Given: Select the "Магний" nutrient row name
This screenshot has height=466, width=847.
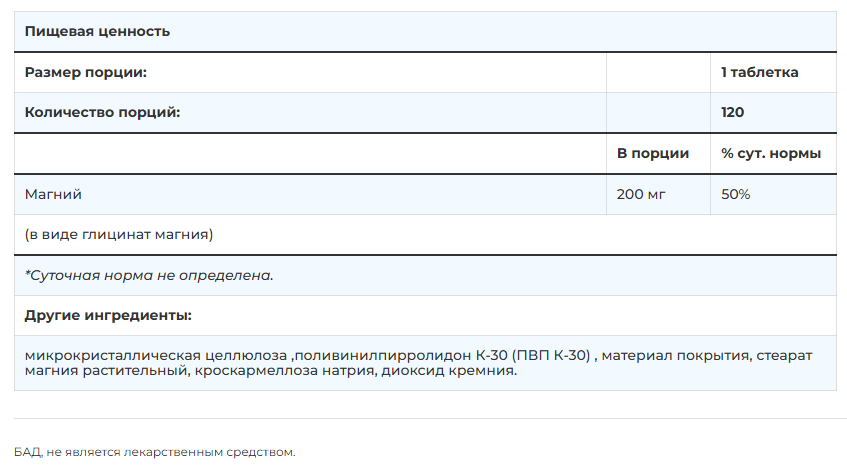Looking at the screenshot, I should point(53,194).
